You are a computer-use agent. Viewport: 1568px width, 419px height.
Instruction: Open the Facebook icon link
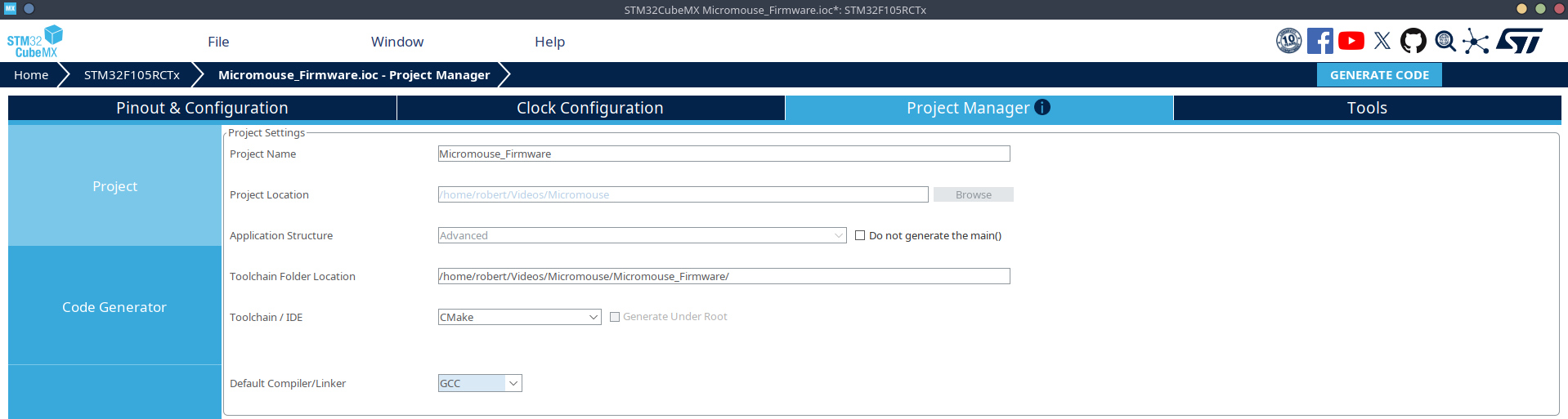click(1319, 41)
